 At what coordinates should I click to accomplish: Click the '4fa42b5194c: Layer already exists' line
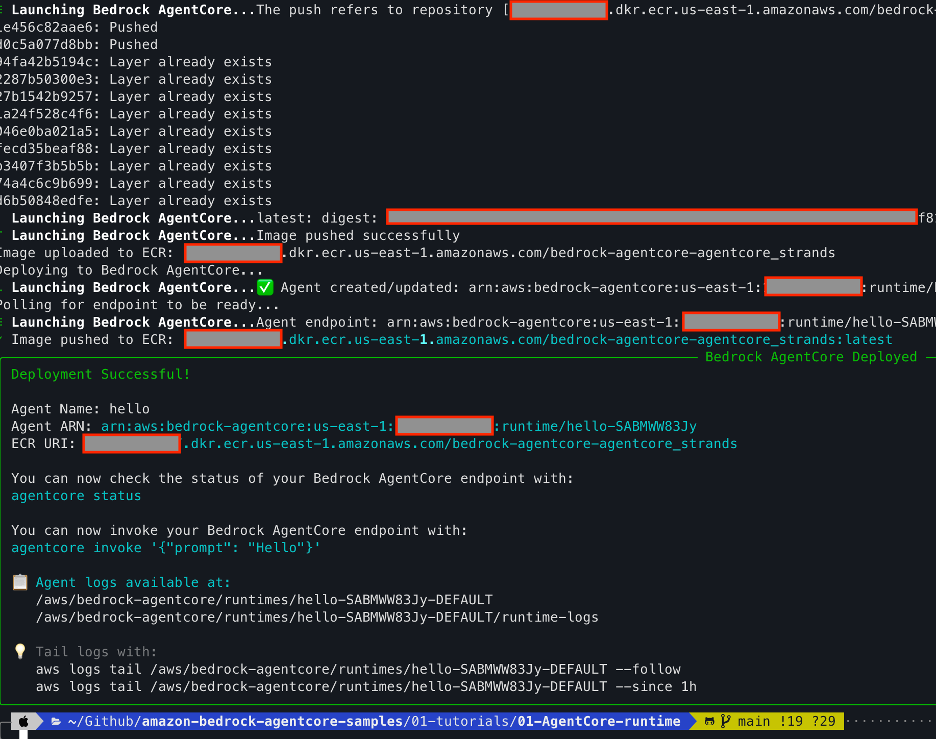pyautogui.click(x=136, y=62)
